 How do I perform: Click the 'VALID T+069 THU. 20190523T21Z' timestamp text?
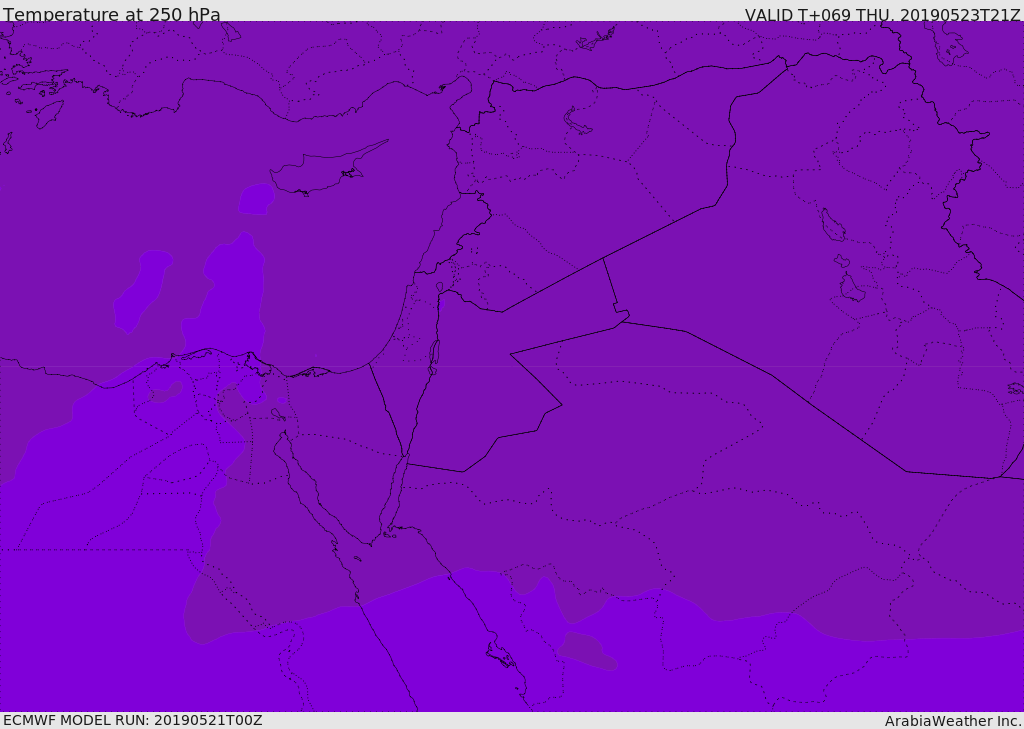click(x=882, y=15)
